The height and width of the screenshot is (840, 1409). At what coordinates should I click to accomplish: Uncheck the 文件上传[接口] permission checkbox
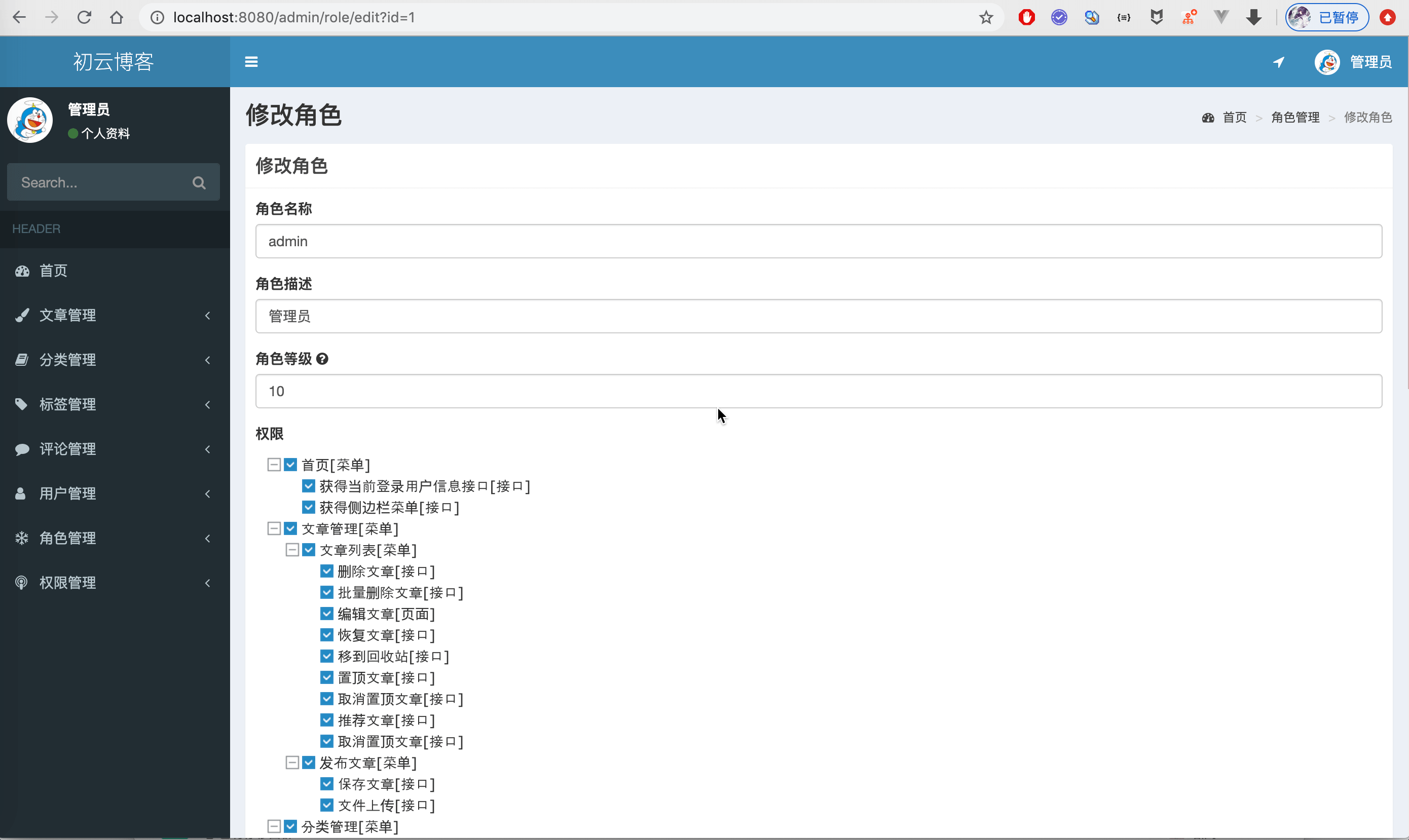click(326, 805)
